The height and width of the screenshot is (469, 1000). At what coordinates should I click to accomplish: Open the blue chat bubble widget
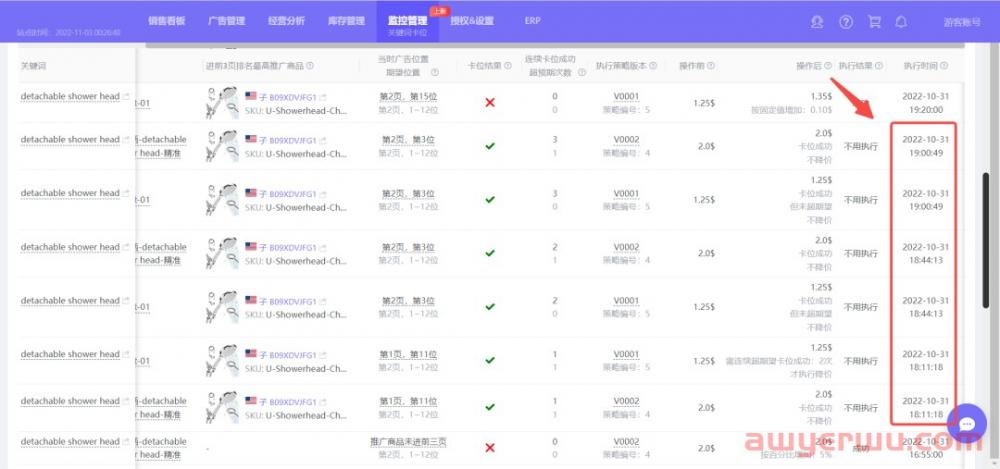pyautogui.click(x=967, y=424)
